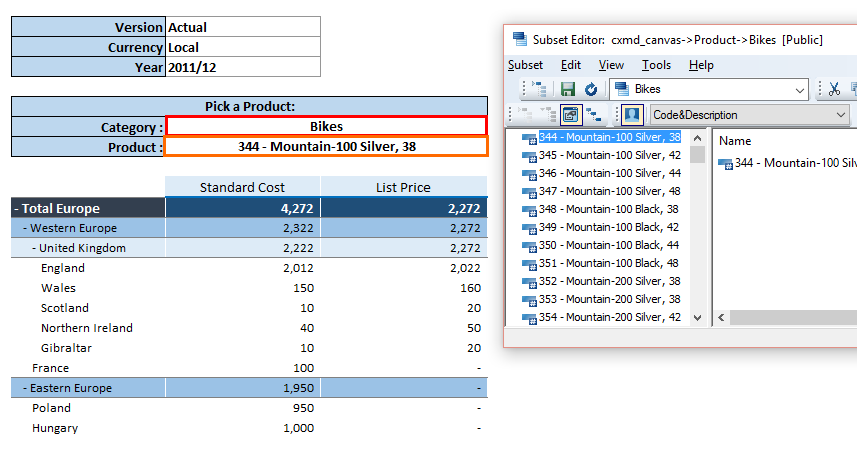Viewport: 857px width, 453px height.
Task: Click the Save subset floppy disk icon
Action: point(568,90)
